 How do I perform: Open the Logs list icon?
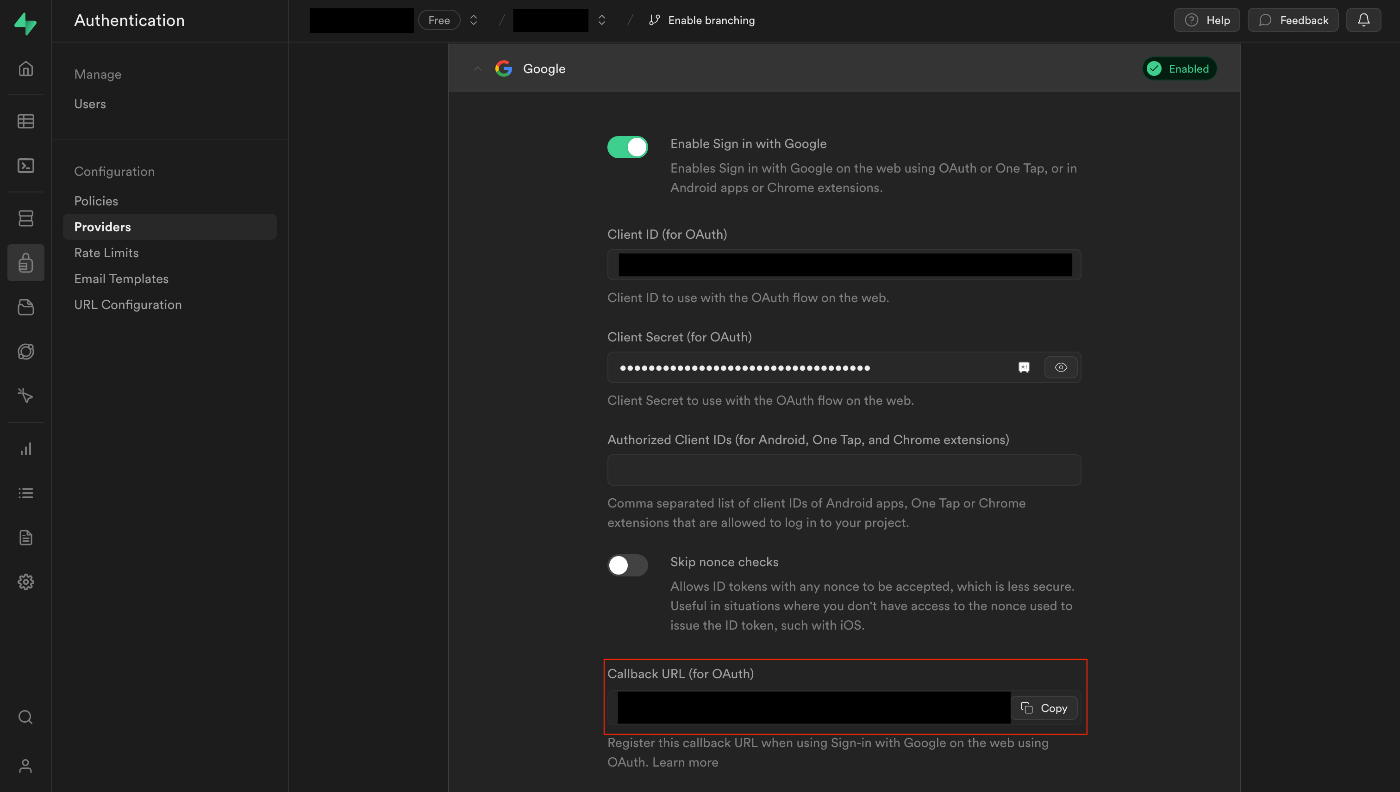[26, 493]
